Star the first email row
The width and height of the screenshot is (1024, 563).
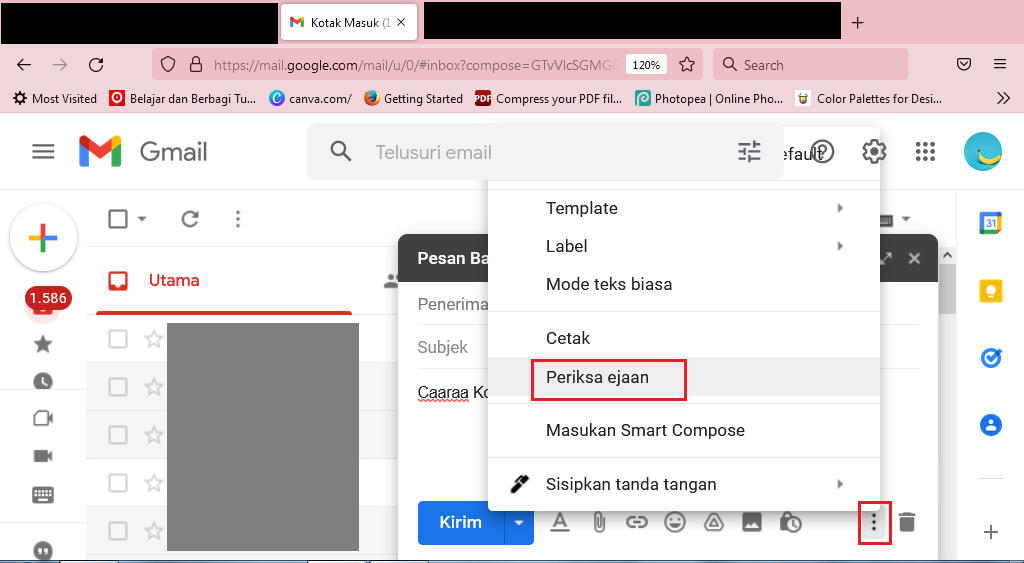point(153,340)
